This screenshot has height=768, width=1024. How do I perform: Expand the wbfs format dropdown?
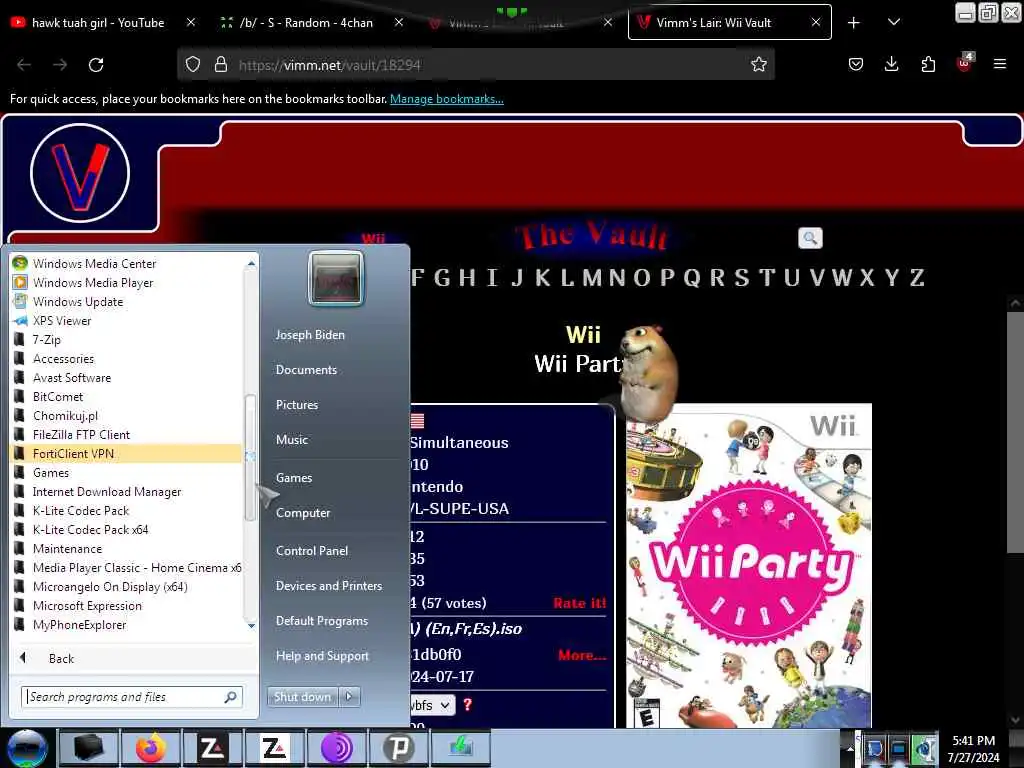point(432,705)
